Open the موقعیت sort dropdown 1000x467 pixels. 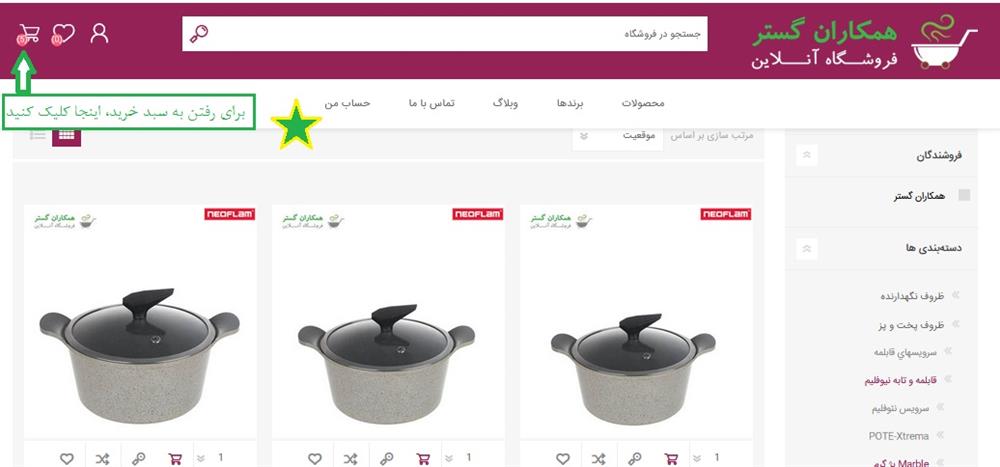pos(617,136)
